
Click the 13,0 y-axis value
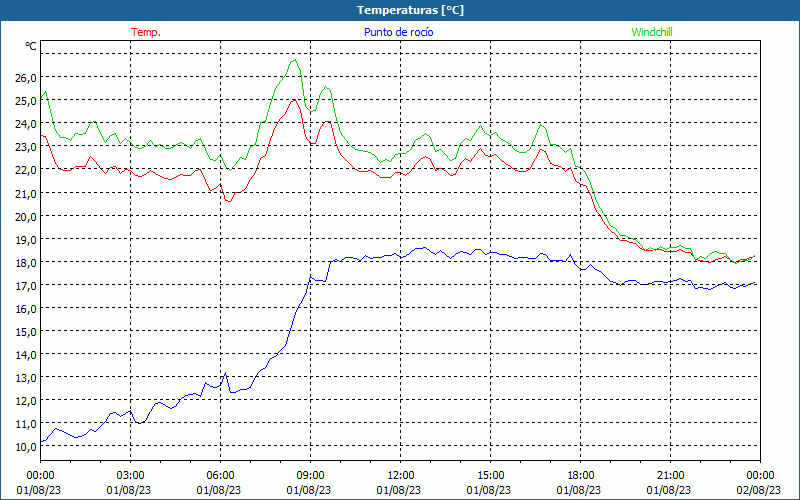(26, 378)
